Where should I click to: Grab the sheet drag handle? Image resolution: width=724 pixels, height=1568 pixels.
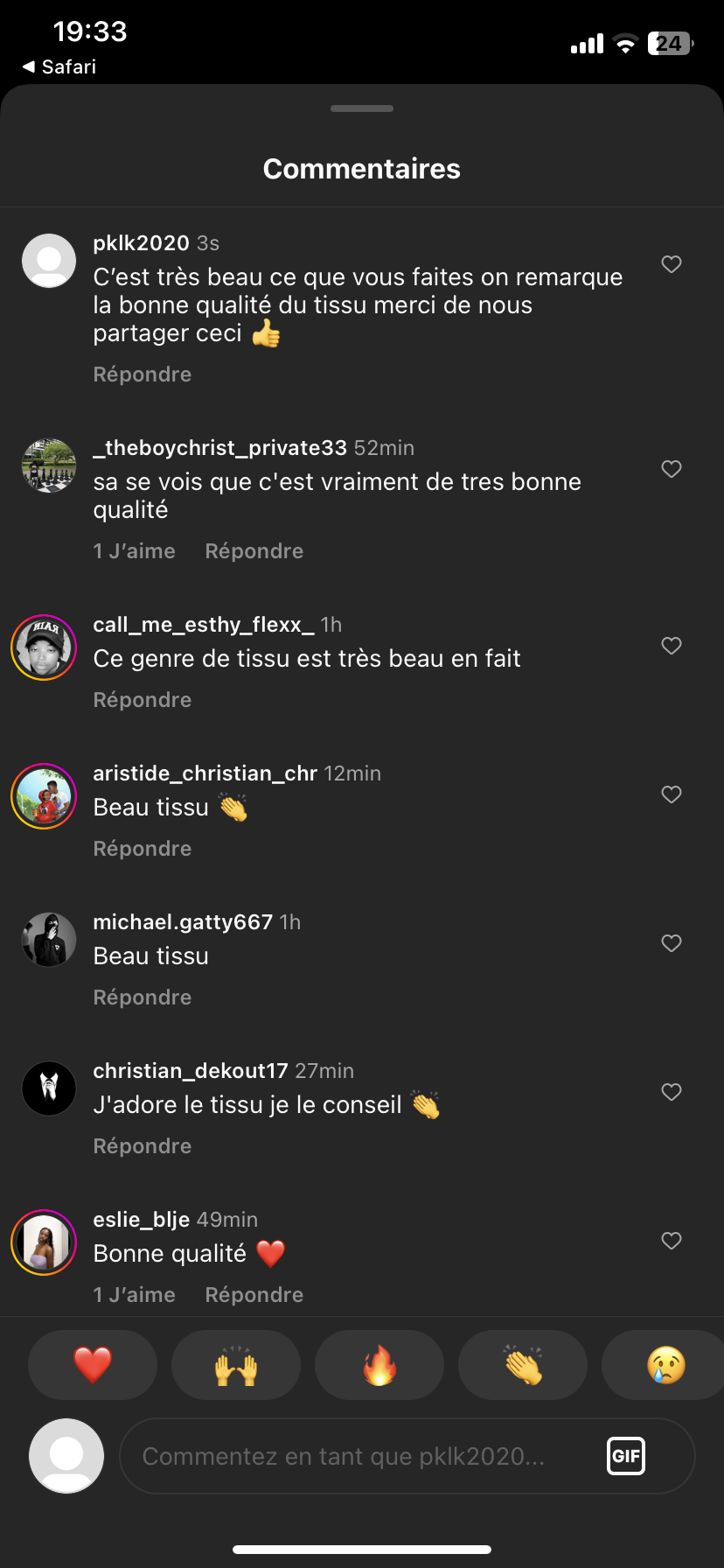tap(362, 108)
